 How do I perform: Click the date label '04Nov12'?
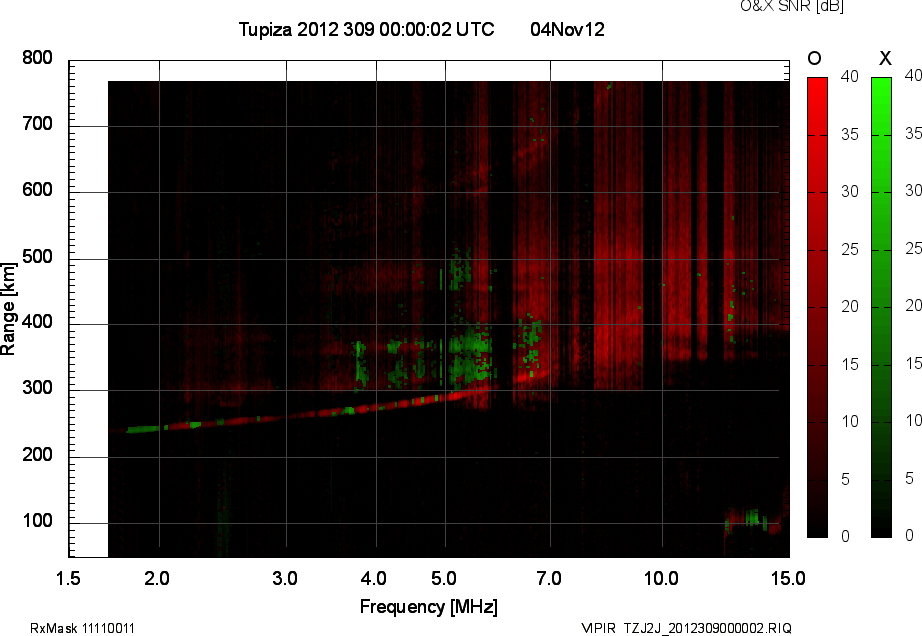point(567,29)
